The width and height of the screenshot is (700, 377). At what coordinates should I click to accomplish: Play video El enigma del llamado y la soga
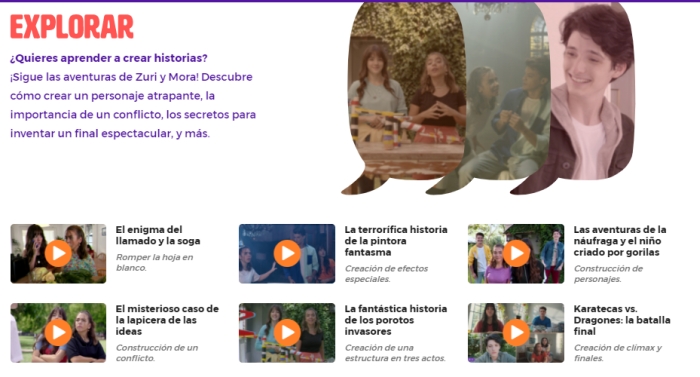[58, 253]
